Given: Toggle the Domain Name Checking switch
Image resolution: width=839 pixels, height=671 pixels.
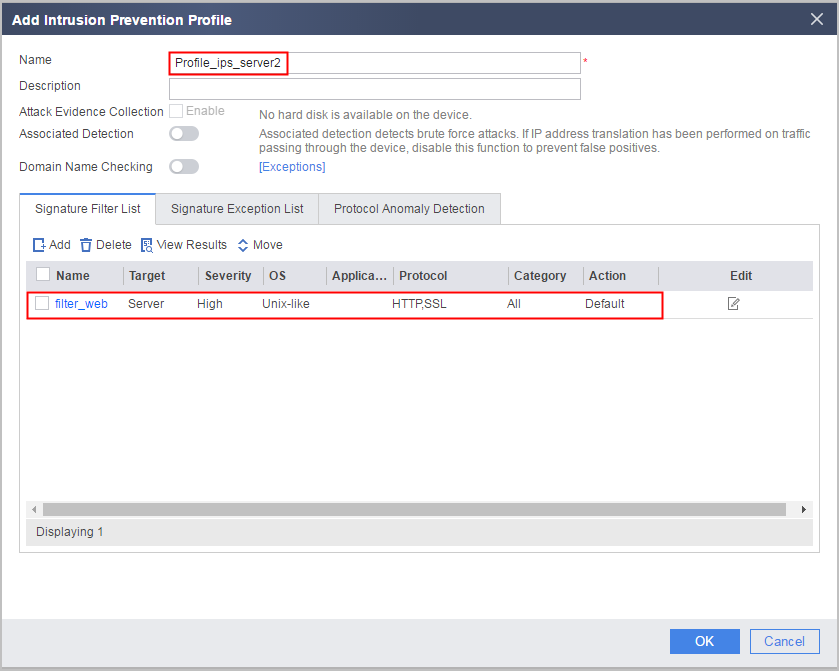Looking at the screenshot, I should point(184,167).
